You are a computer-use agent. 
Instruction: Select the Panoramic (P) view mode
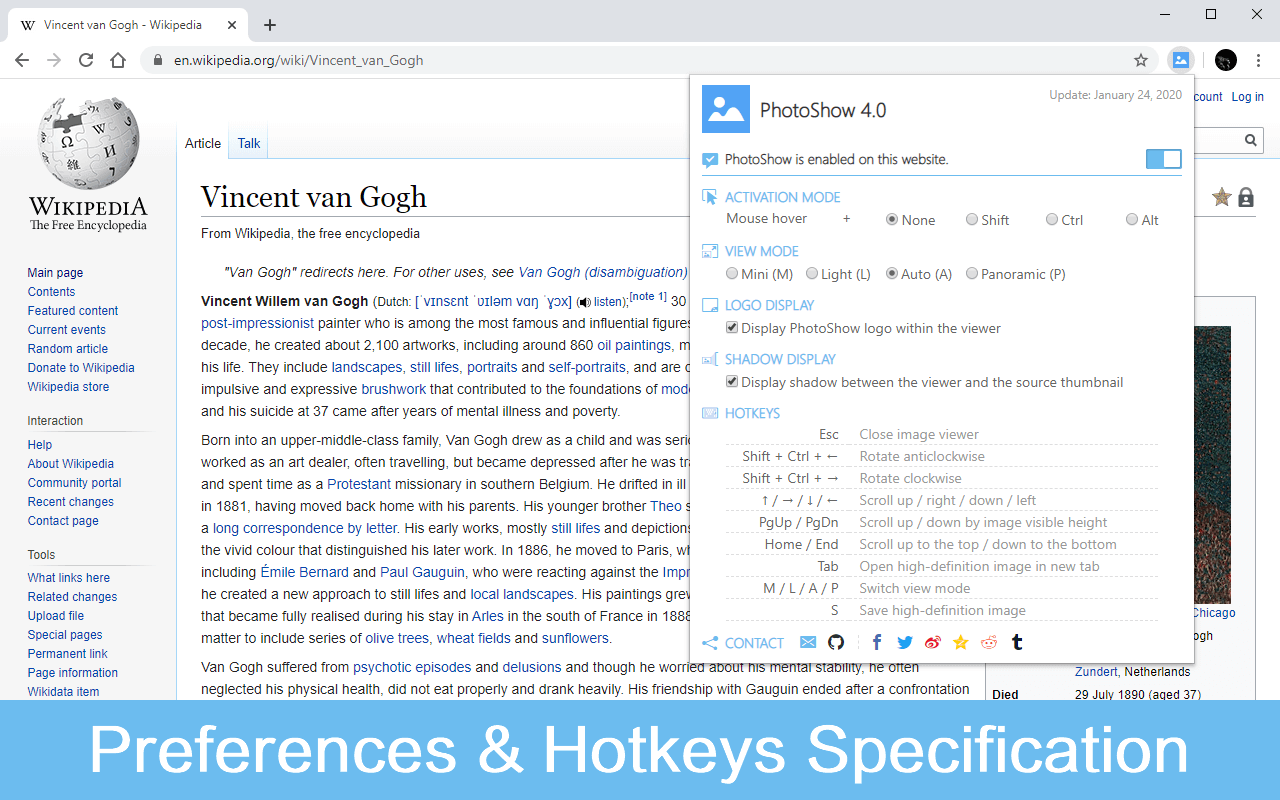972,274
